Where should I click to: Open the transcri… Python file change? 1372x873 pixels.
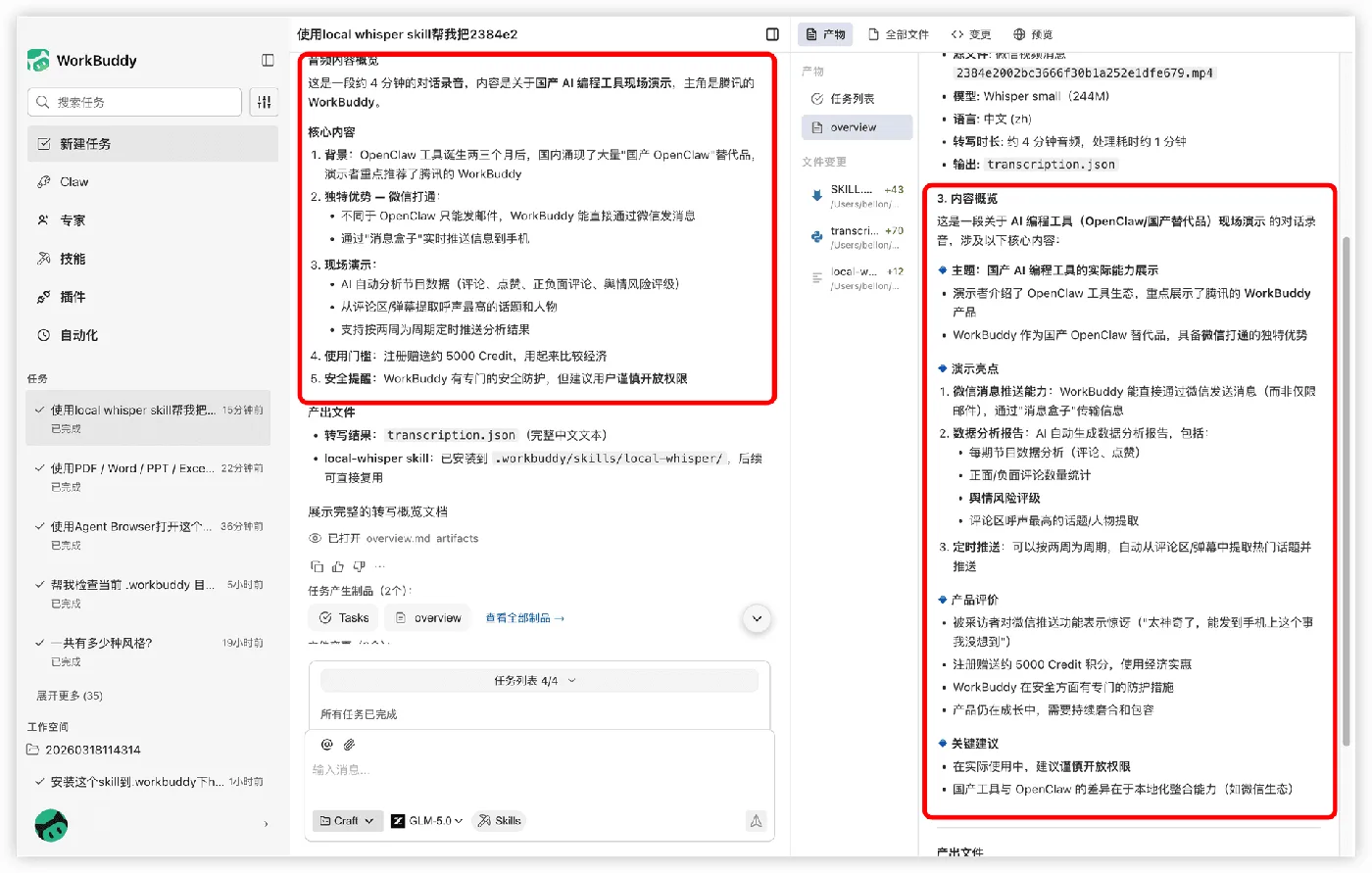pos(857,236)
